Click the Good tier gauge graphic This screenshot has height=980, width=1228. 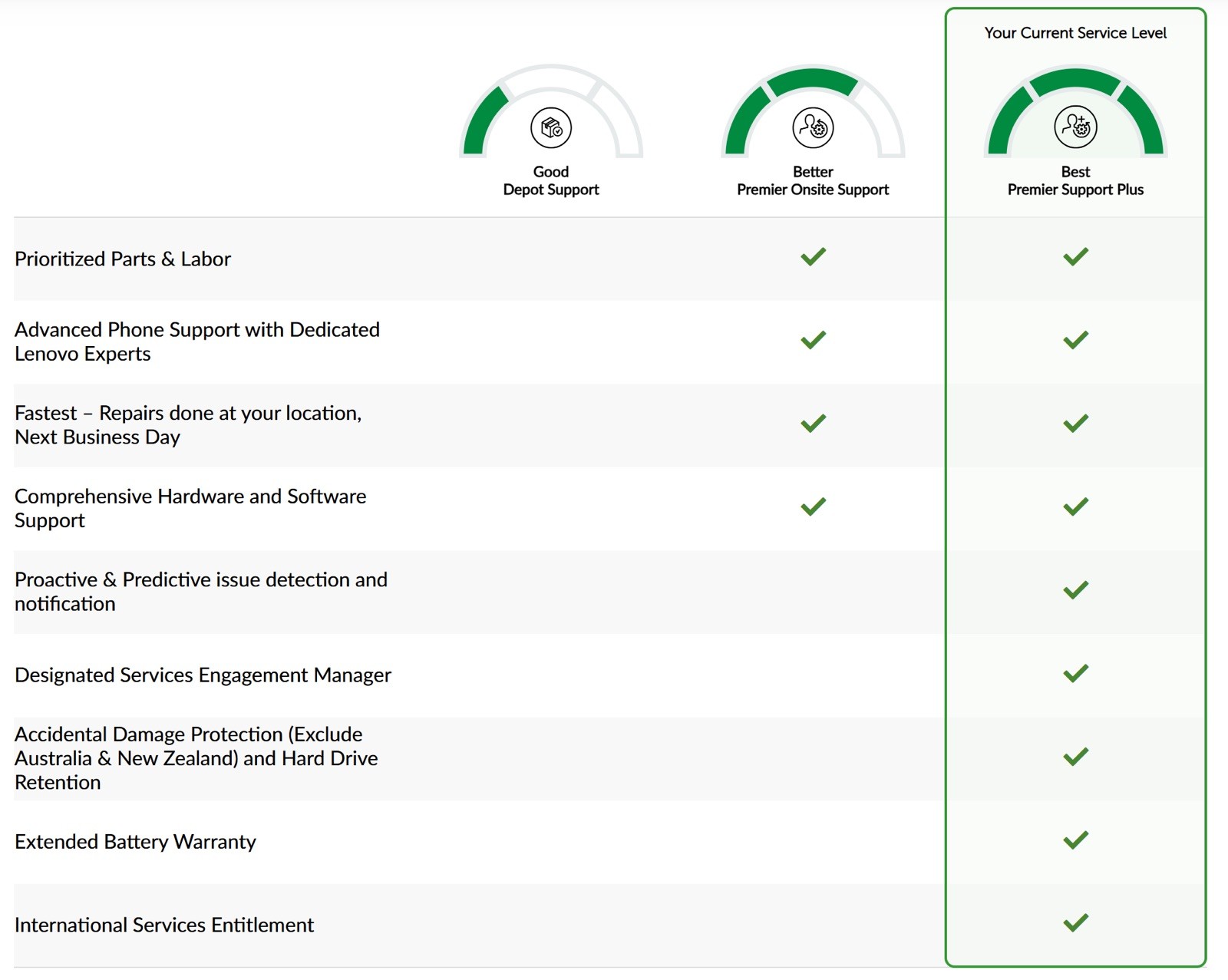551,111
